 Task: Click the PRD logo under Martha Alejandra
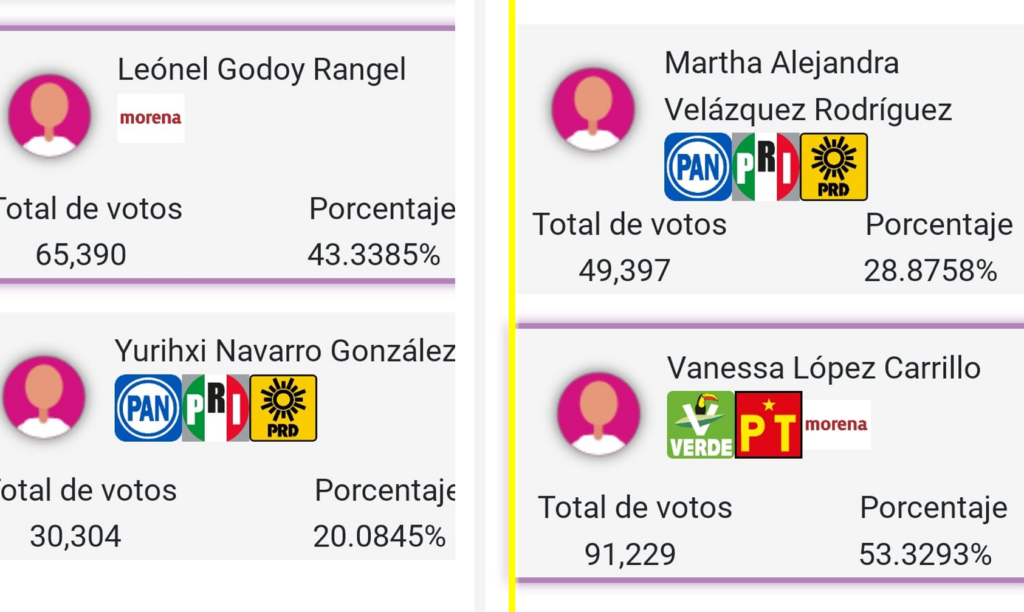click(x=834, y=167)
